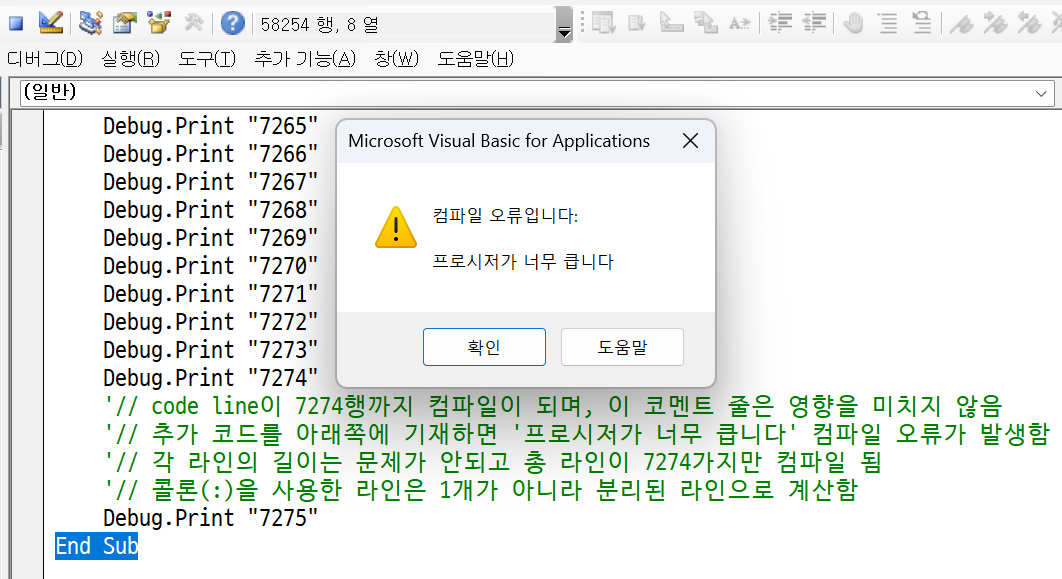Viewport: 1062px width, 579px height.
Task: Open the 도구(T) menu
Action: click(x=207, y=59)
